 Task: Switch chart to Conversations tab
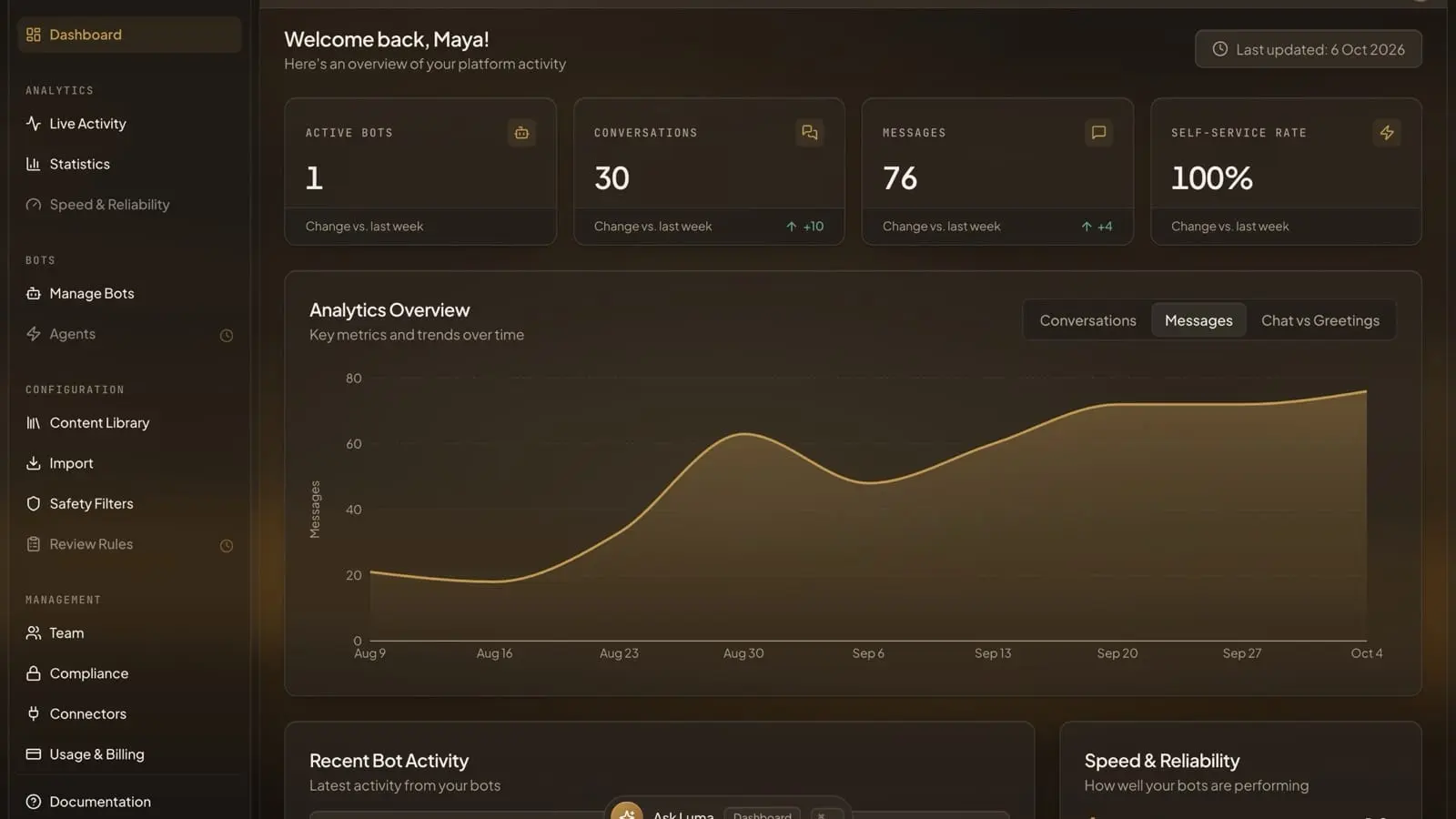coord(1087,320)
